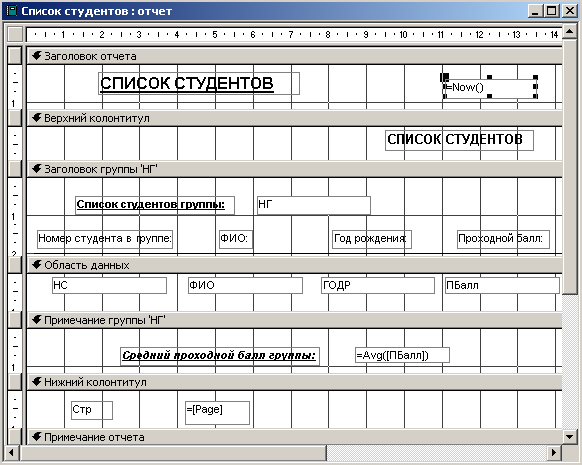This screenshot has width=582, height=465.
Task: Select the '=Avg([ПБалл])' text box
Action: point(402,355)
